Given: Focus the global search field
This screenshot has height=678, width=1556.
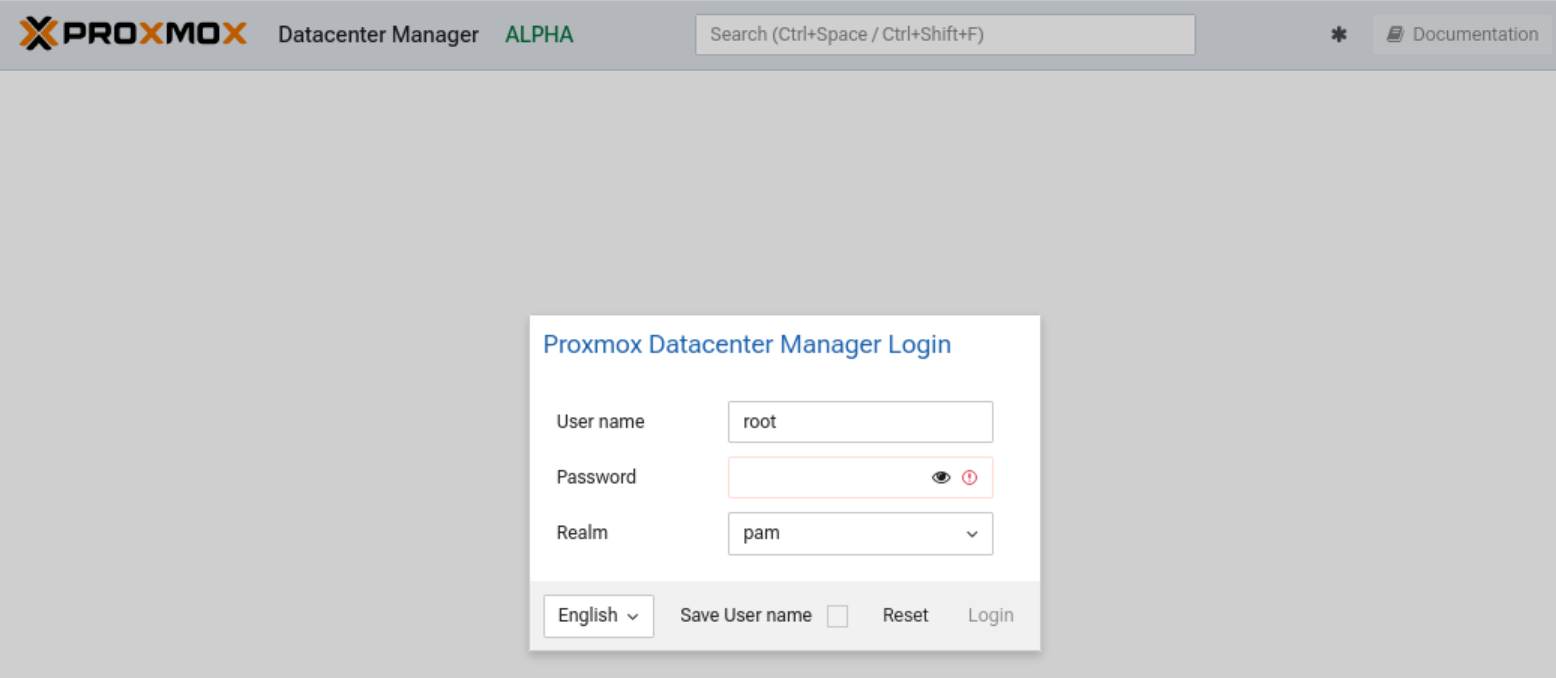Looking at the screenshot, I should (x=945, y=34).
